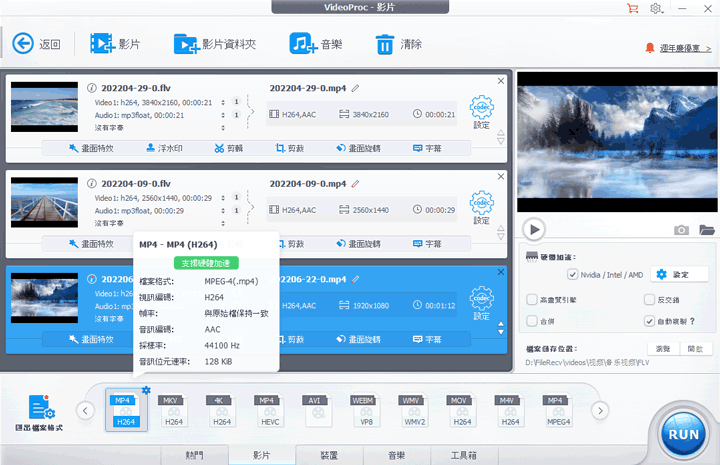Expand subtitle selector for 202204-29-0.flv
The image size is (720, 465).
(223, 128)
